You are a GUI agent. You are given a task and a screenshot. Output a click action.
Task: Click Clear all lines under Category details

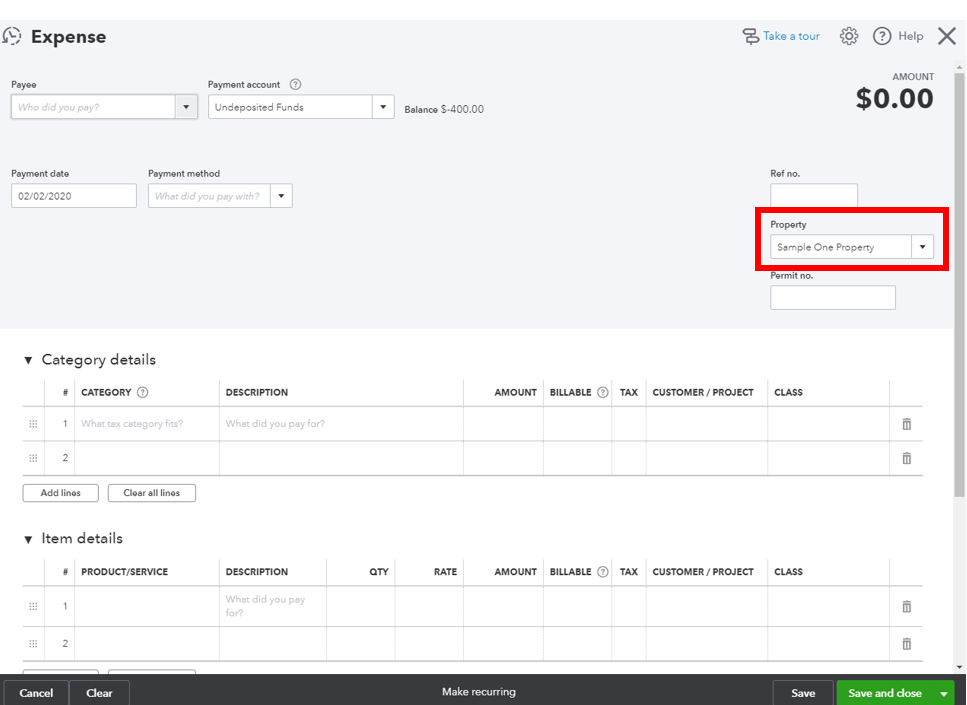tap(152, 493)
